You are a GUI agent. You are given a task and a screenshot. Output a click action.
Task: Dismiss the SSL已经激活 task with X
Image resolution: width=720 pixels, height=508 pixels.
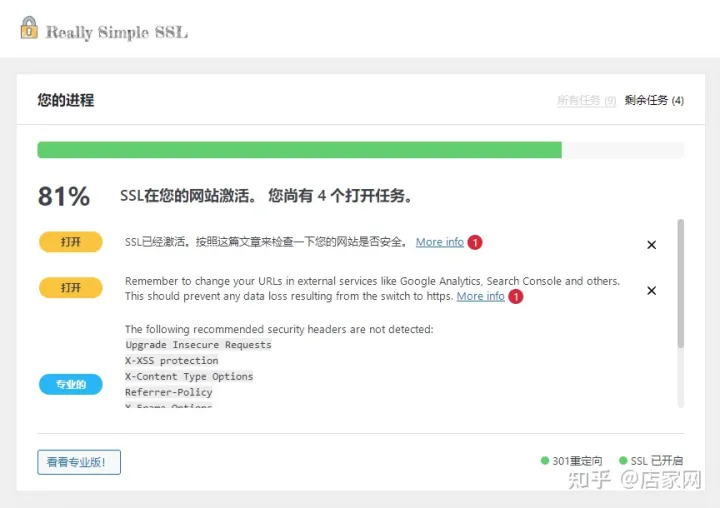pos(651,245)
